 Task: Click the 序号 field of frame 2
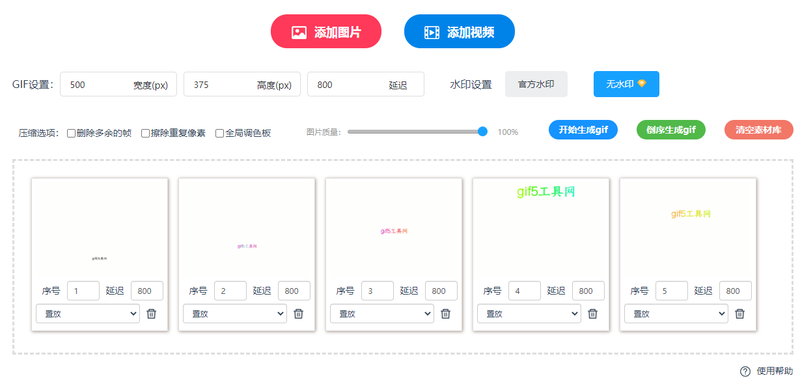tap(230, 291)
